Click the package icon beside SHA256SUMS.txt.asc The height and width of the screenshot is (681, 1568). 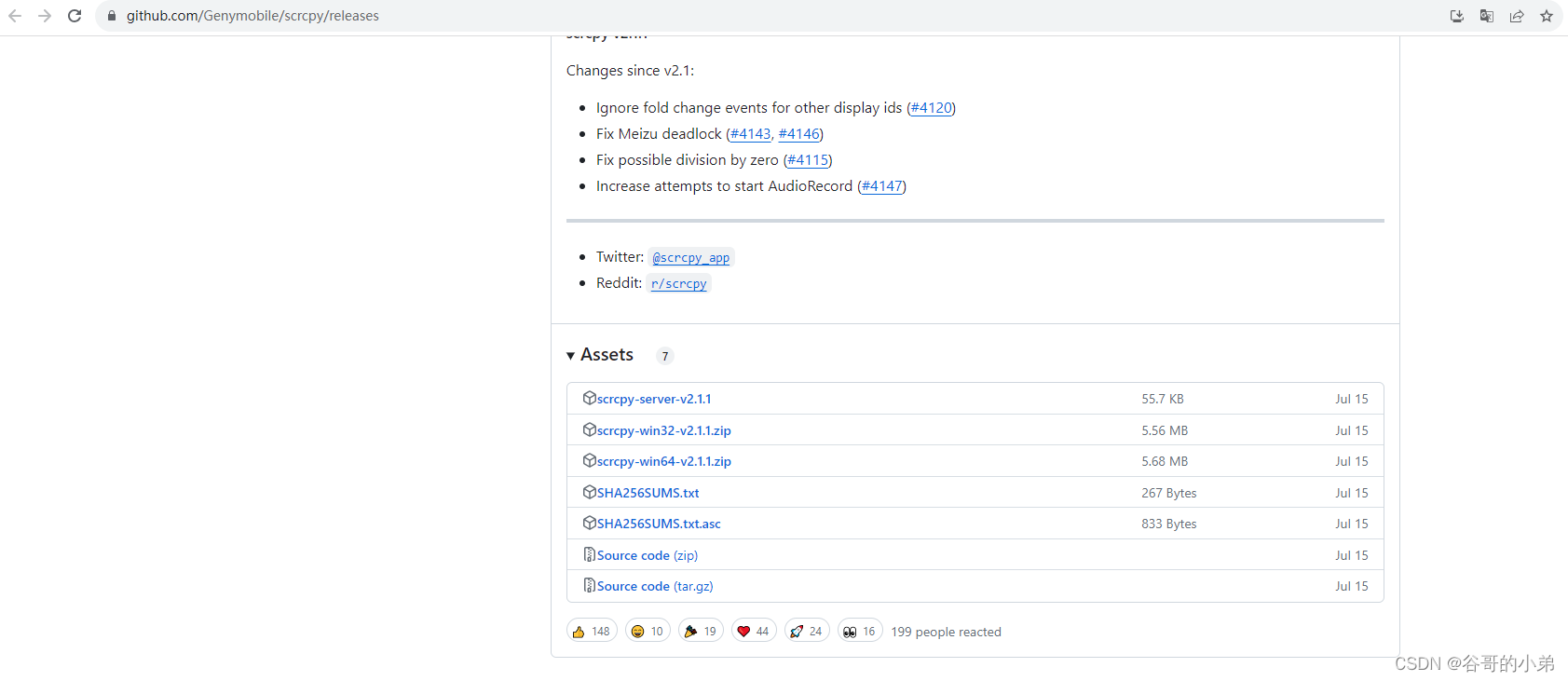tap(590, 523)
